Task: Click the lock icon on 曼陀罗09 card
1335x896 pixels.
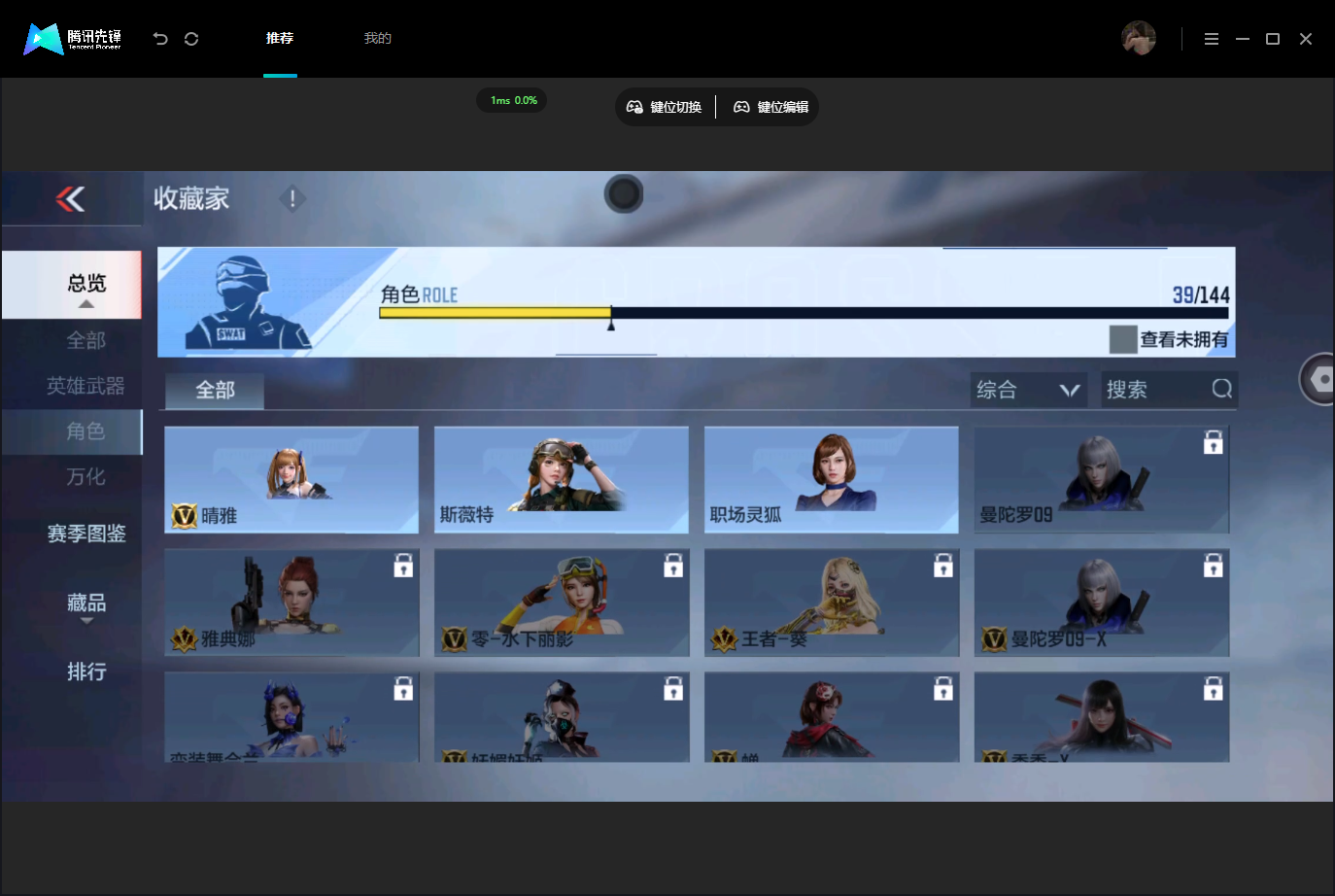Action: coord(1213,442)
